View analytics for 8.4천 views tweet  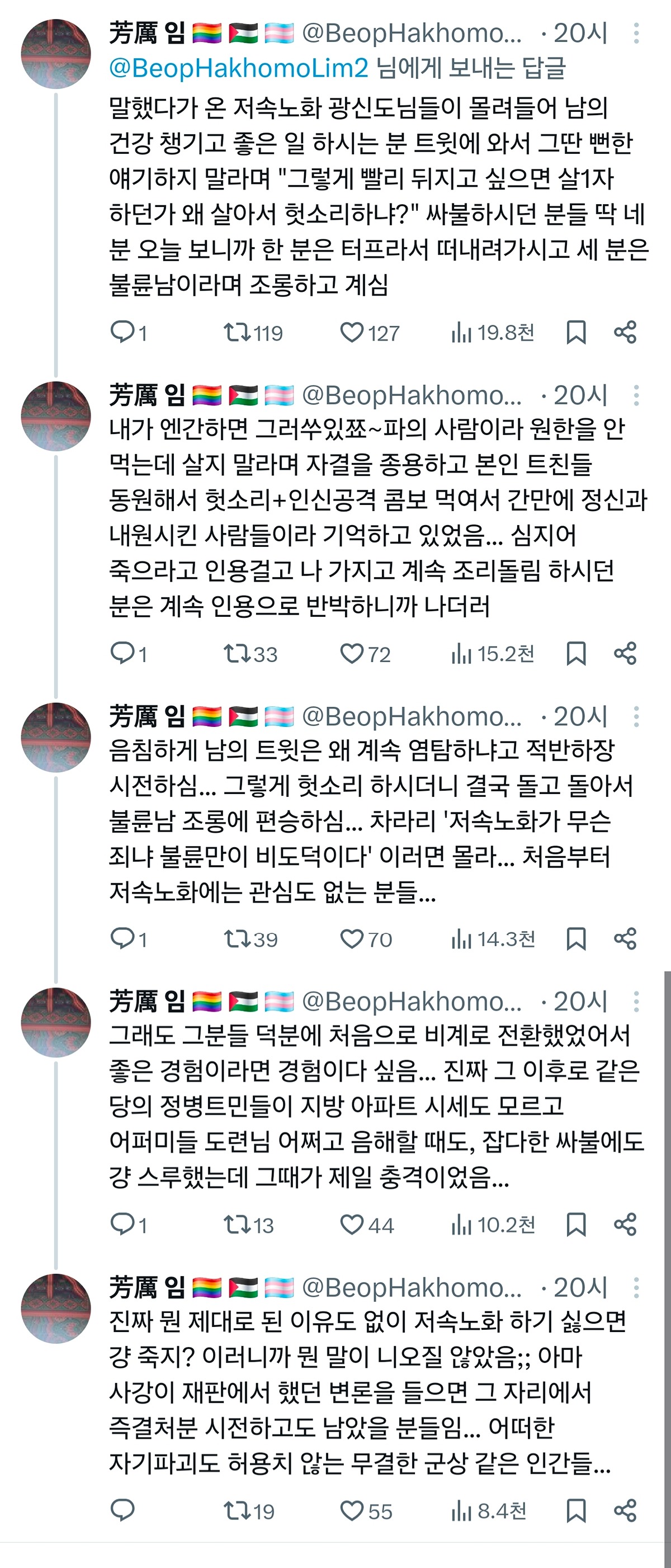489,1510
